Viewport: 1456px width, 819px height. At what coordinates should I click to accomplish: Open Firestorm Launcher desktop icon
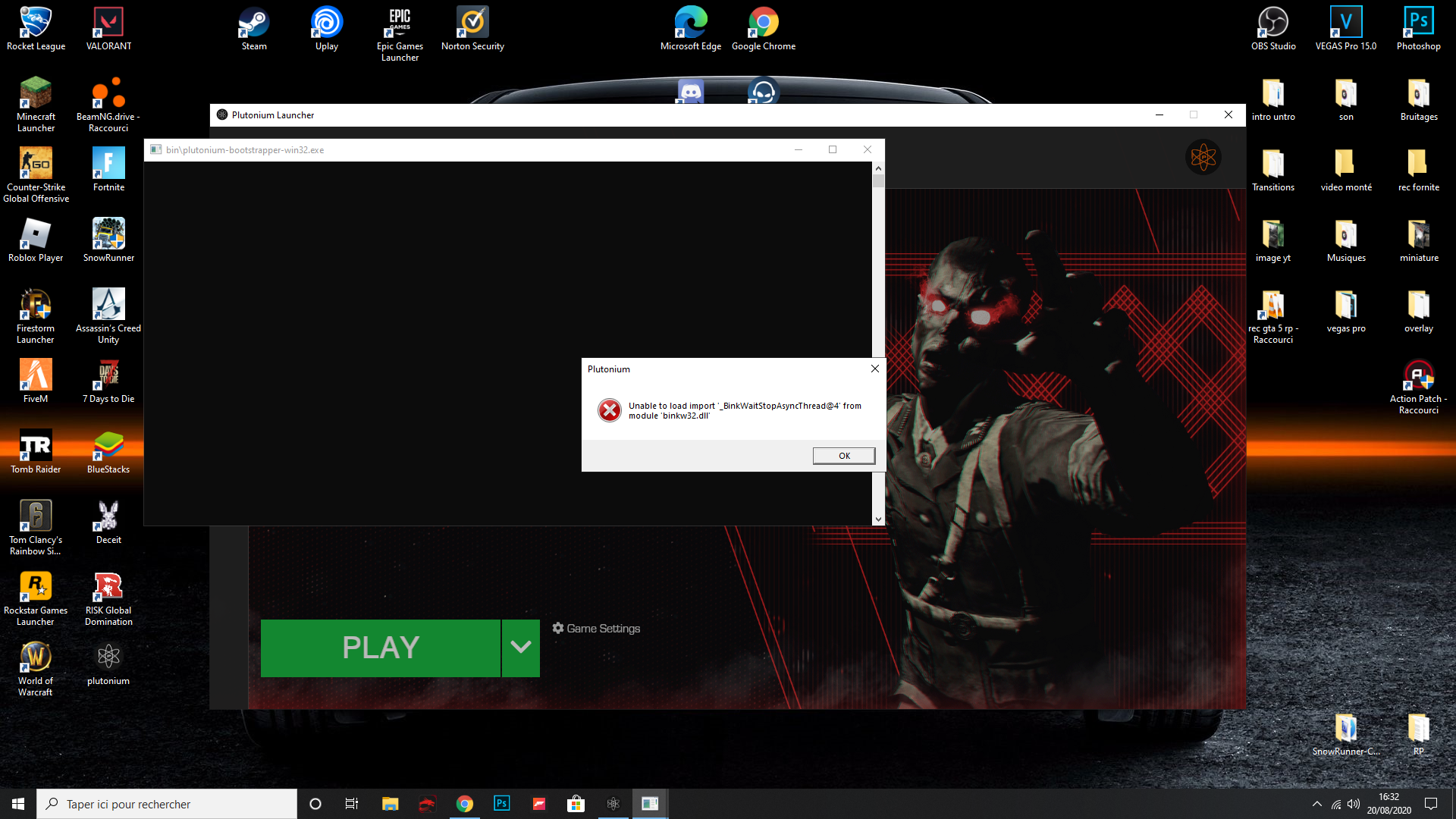point(36,316)
